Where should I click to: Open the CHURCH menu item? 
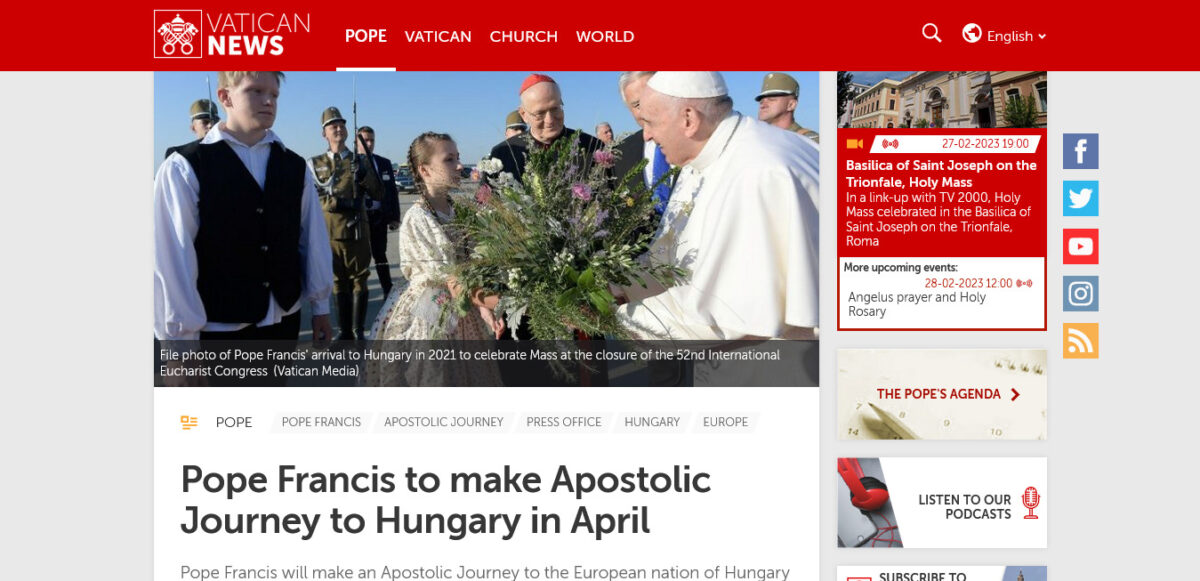point(524,36)
